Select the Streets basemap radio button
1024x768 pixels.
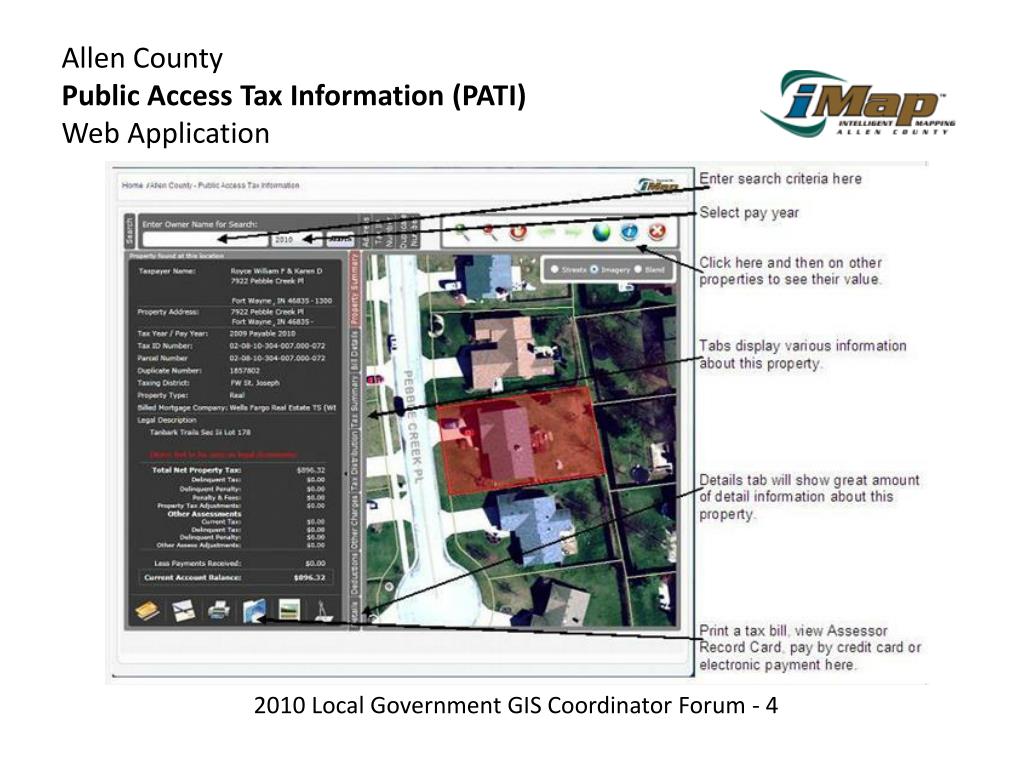click(554, 269)
